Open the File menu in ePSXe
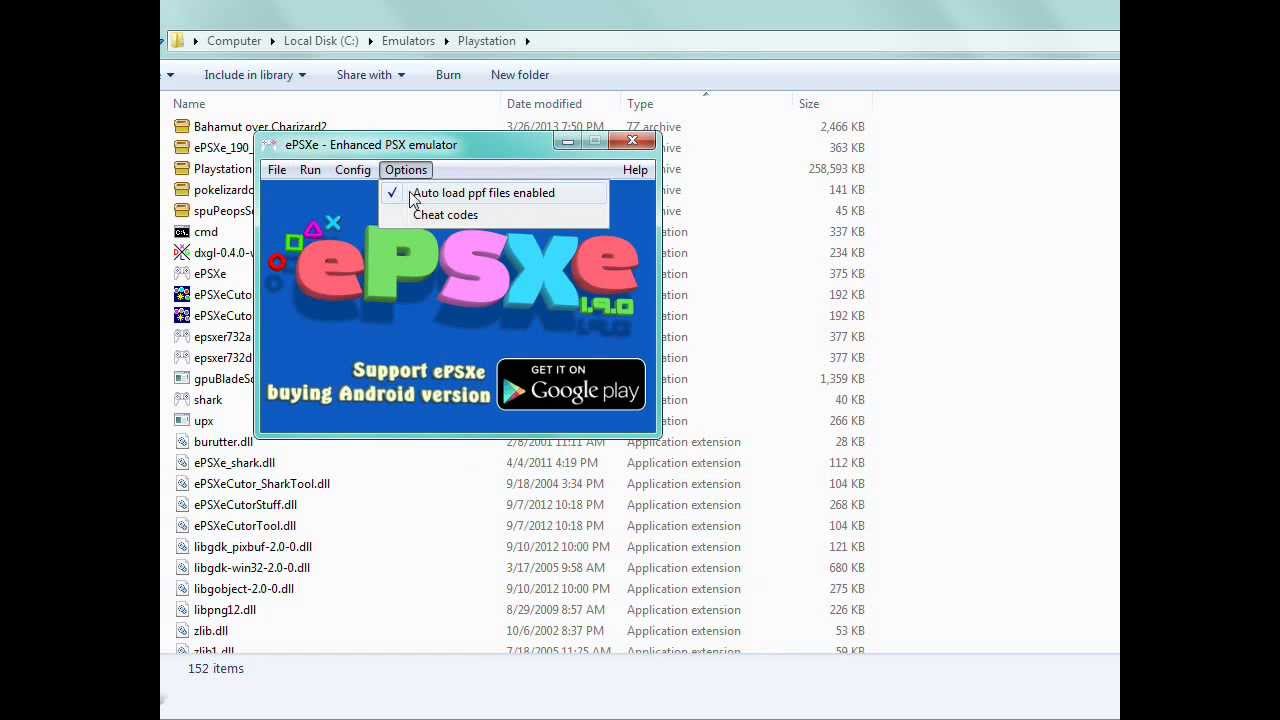Screen dimensions: 1280x720 [277, 170]
